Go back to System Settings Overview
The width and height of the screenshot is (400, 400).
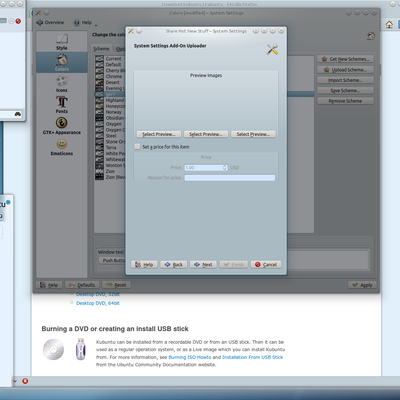click(x=50, y=22)
